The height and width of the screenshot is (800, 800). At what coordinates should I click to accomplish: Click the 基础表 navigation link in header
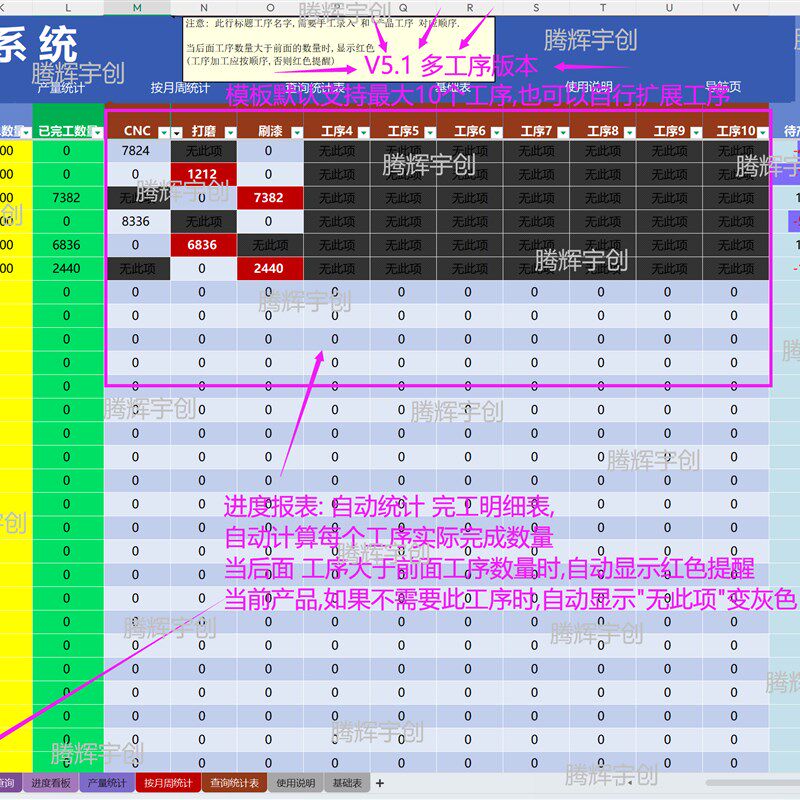(453, 87)
